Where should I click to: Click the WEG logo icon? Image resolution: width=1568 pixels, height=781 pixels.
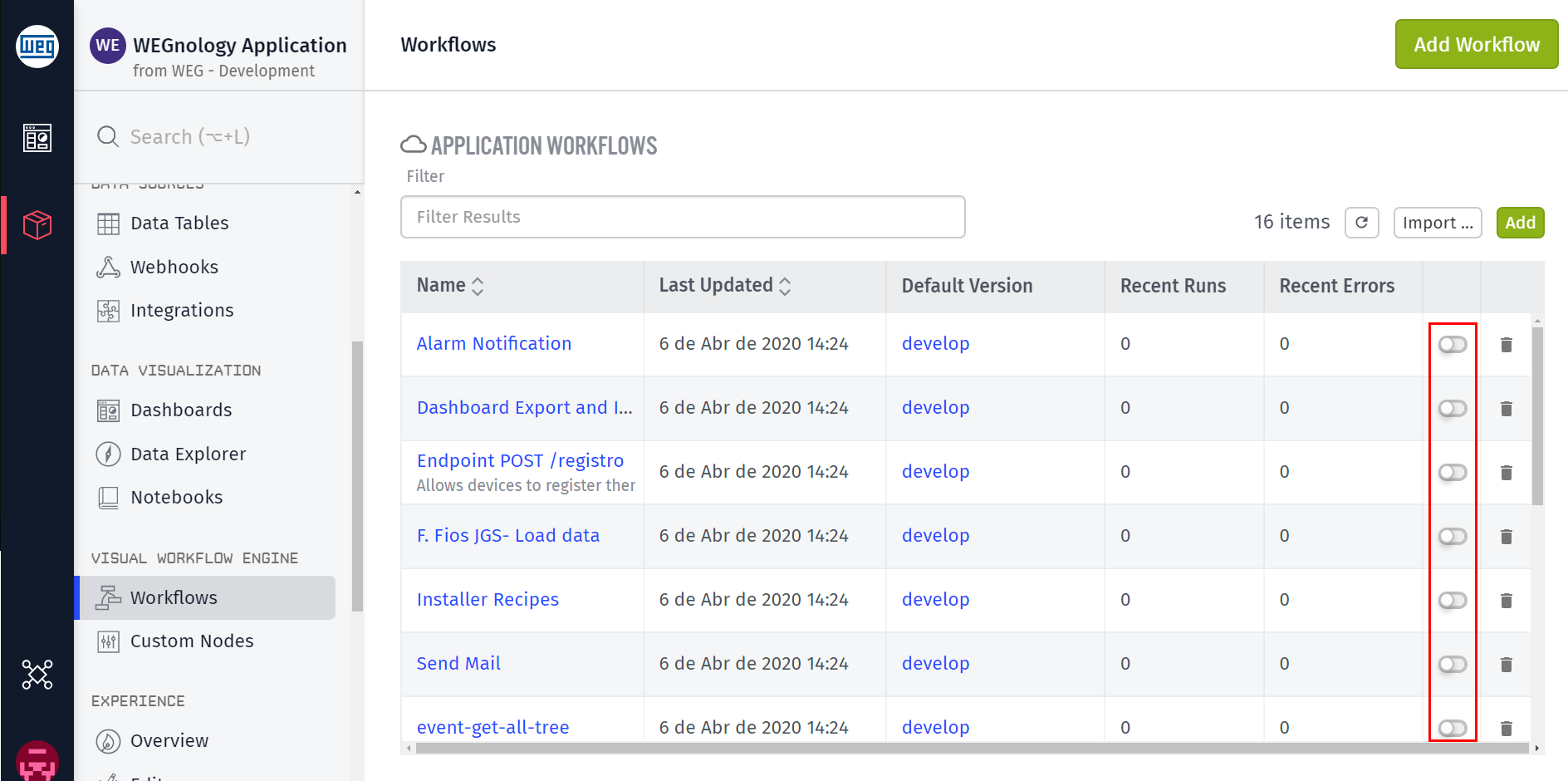coord(37,46)
